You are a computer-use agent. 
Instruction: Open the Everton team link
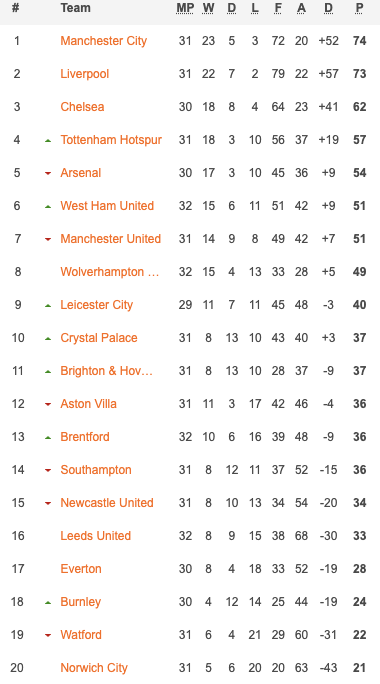(x=81, y=569)
